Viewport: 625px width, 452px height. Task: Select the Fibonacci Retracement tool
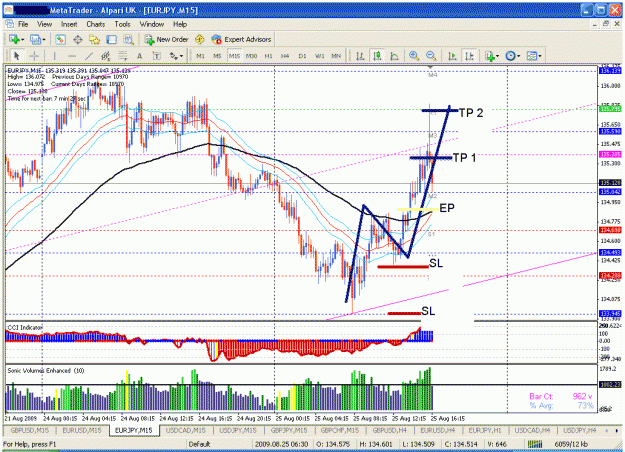tap(123, 56)
